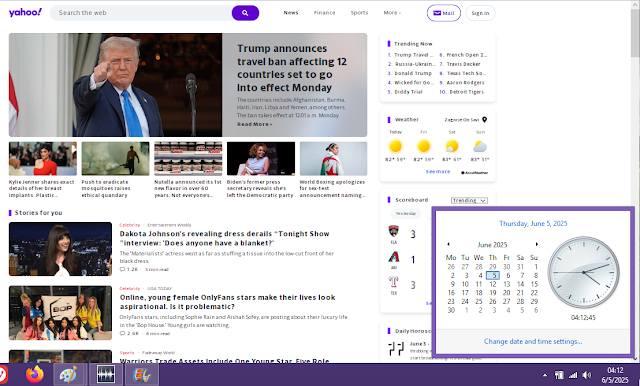640x386 pixels.
Task: Click the Texas Rangers team logo
Action: click(x=393, y=282)
